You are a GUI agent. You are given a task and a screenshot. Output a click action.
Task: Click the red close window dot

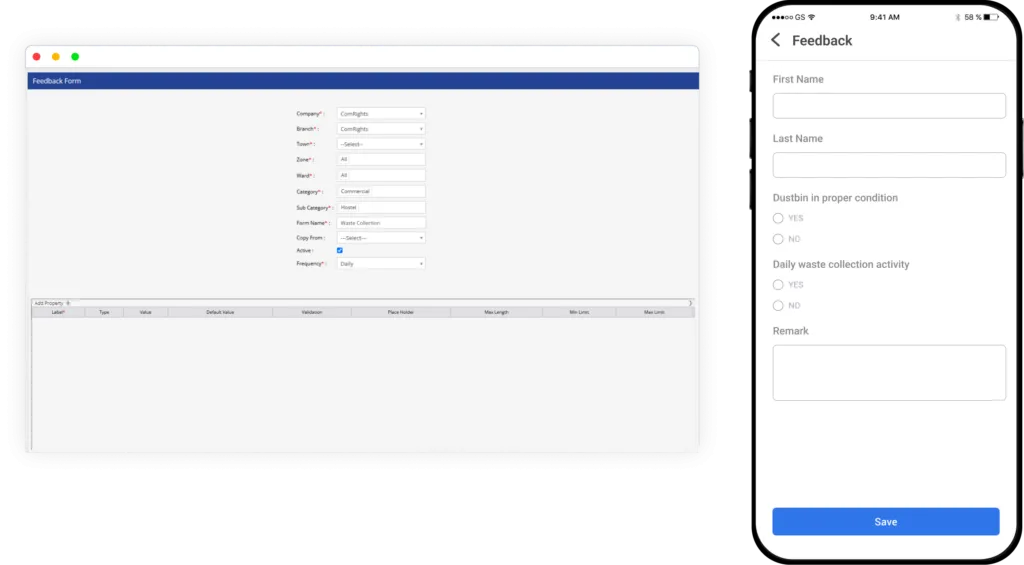[x=37, y=57]
